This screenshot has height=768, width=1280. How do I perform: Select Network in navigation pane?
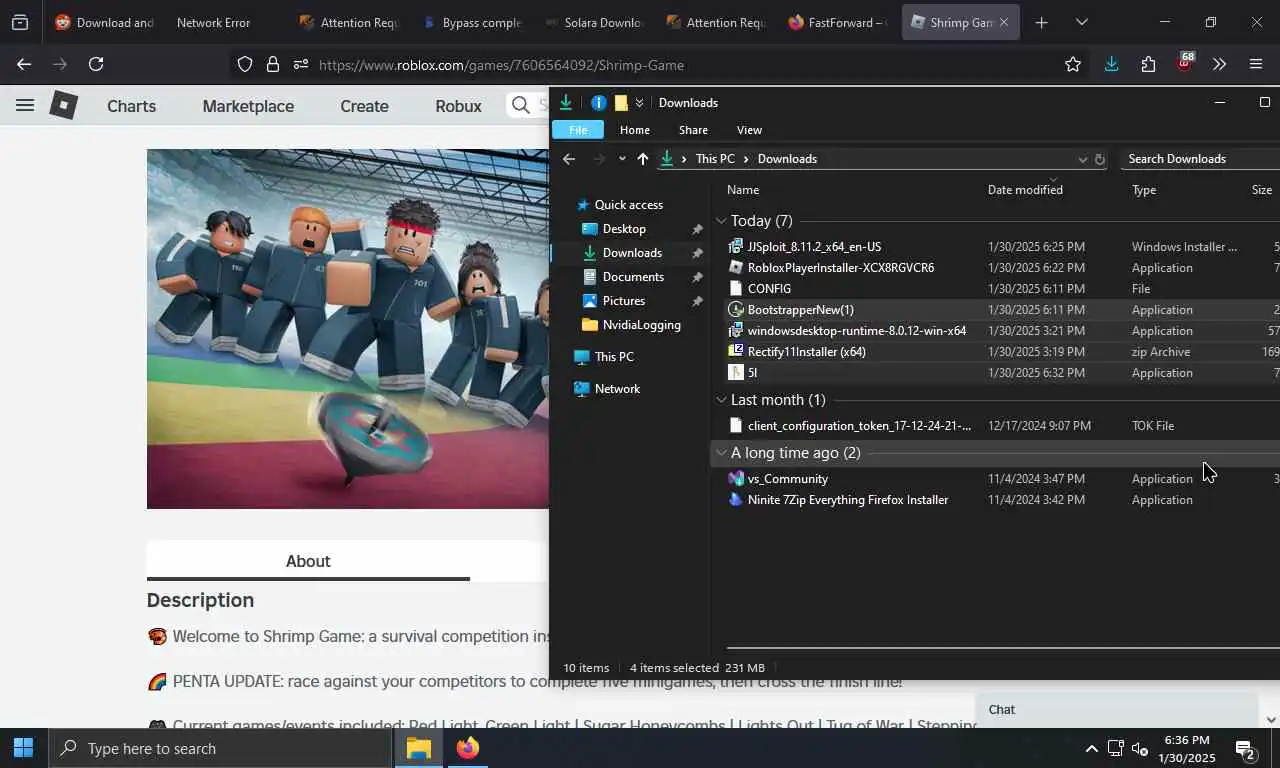[x=617, y=389]
